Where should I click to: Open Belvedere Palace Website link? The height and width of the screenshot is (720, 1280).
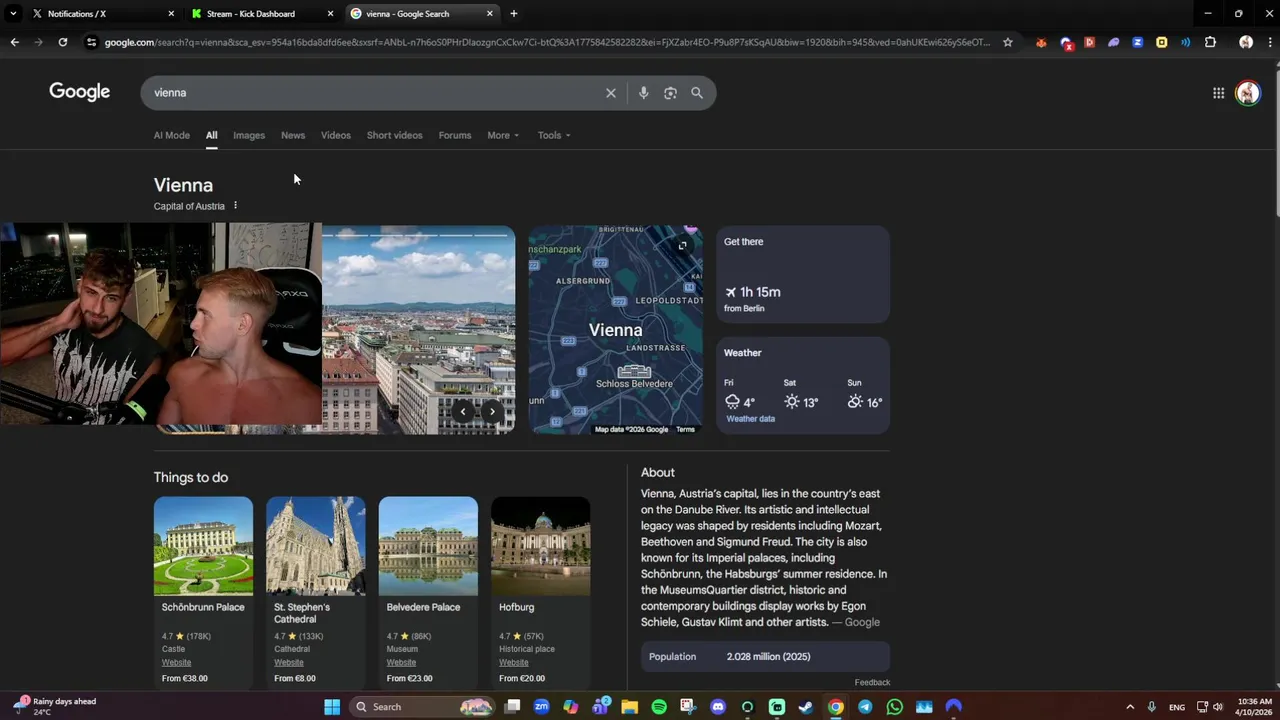[401, 662]
